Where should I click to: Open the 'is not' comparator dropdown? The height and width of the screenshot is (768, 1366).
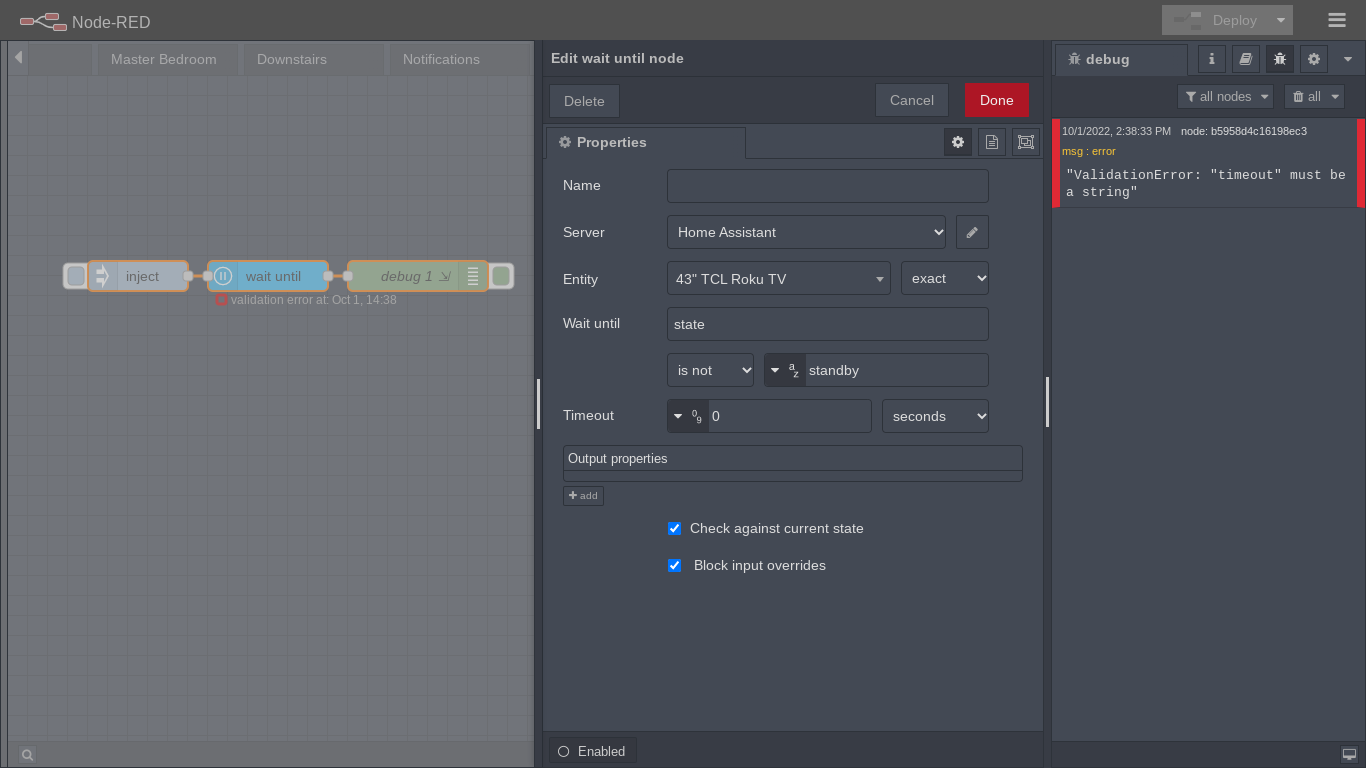coord(710,369)
